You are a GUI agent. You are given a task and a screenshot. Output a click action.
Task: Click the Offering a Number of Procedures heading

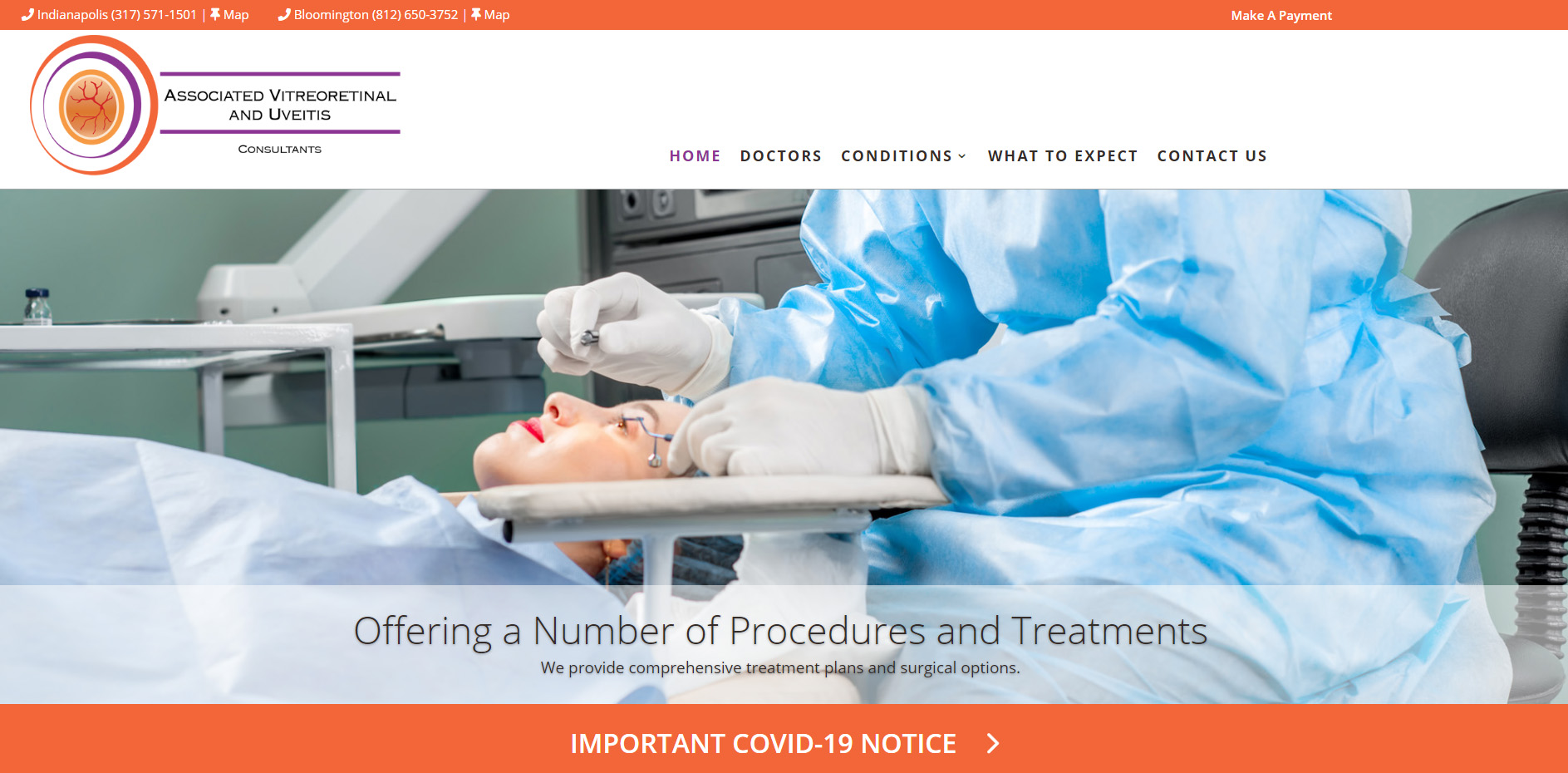(x=780, y=631)
